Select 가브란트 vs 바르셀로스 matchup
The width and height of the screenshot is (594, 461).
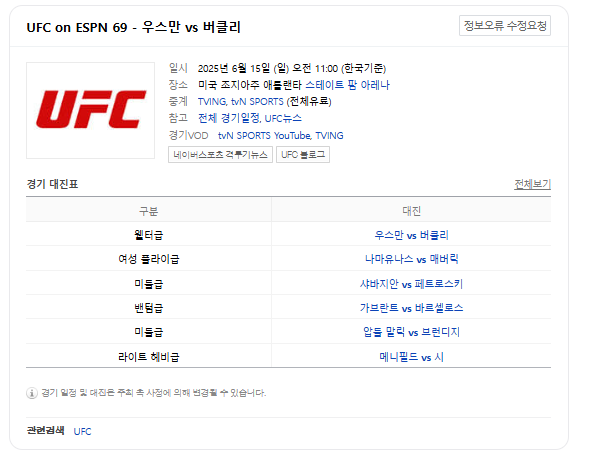tap(411, 308)
